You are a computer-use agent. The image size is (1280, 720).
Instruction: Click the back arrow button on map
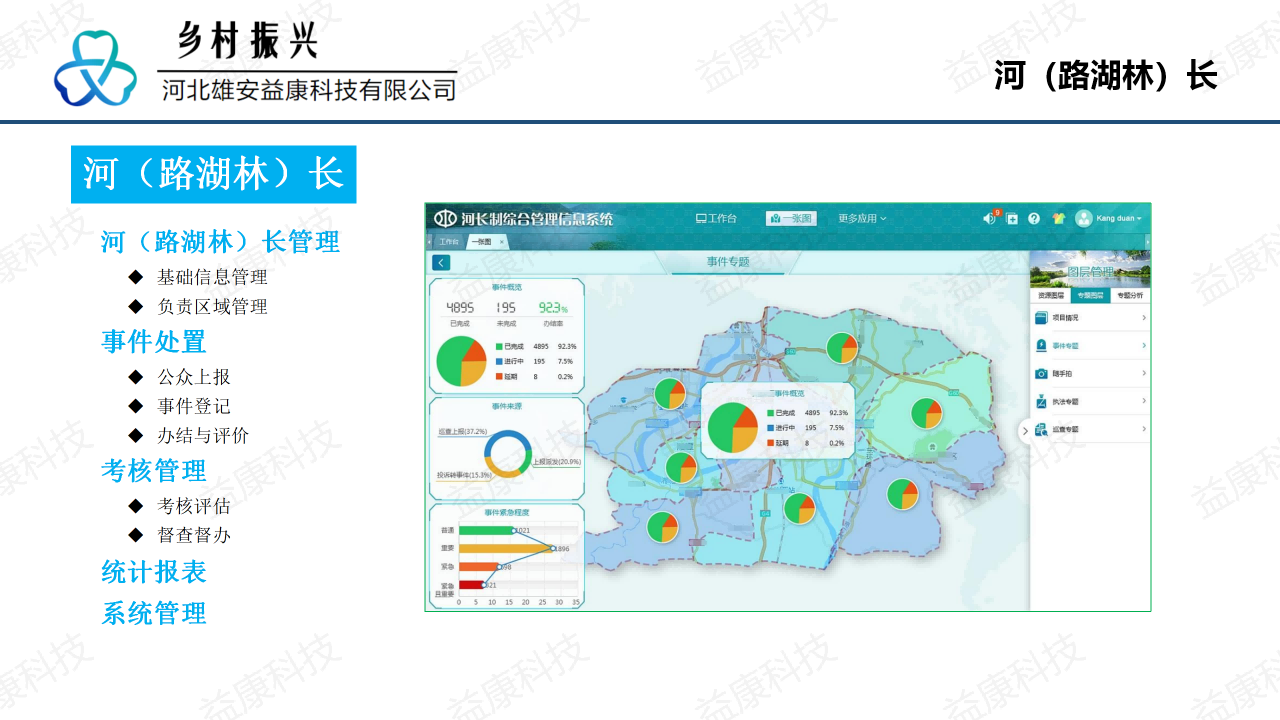(441, 262)
